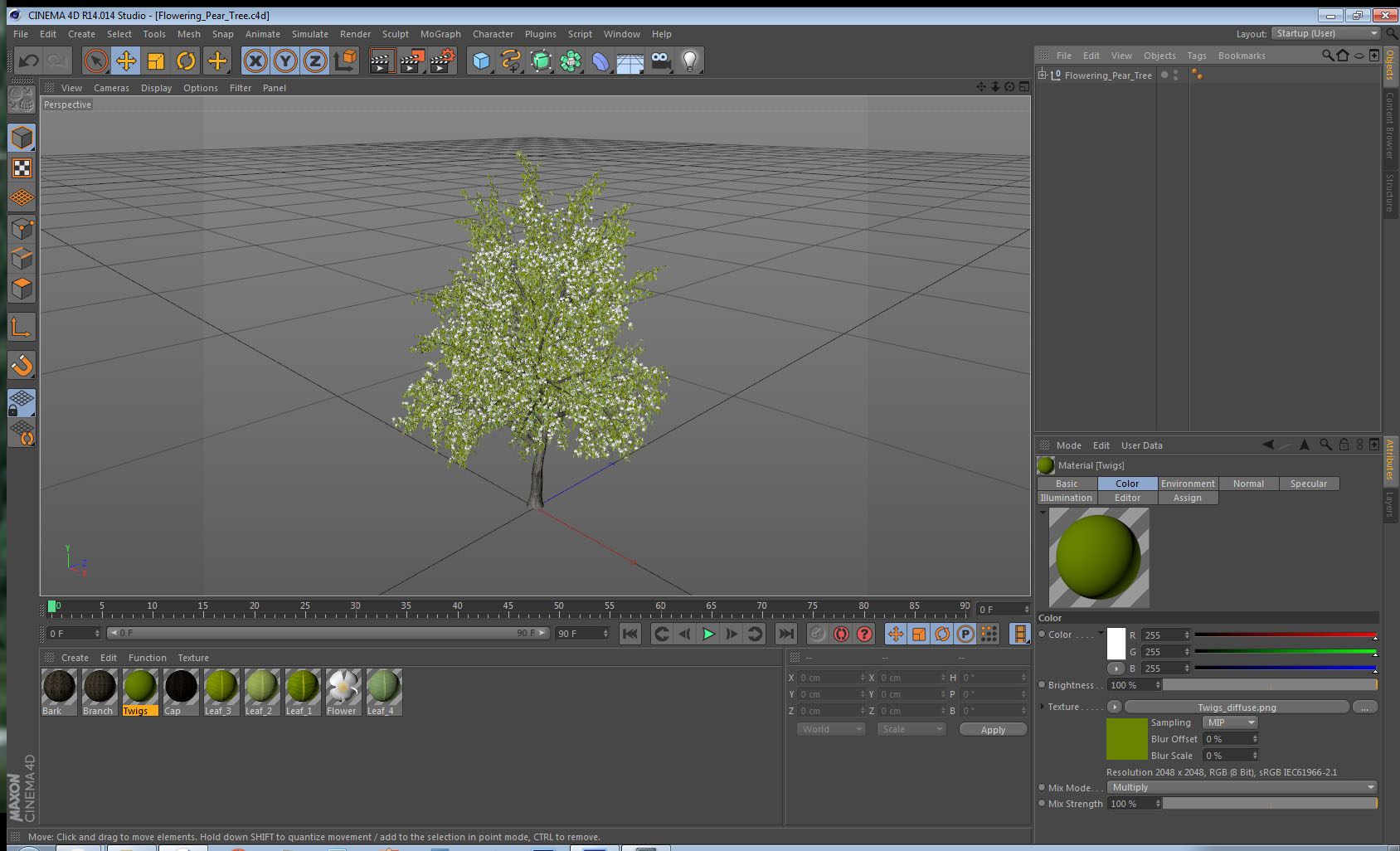The height and width of the screenshot is (851, 1400).
Task: Select the Bark material
Action: click(x=59, y=692)
